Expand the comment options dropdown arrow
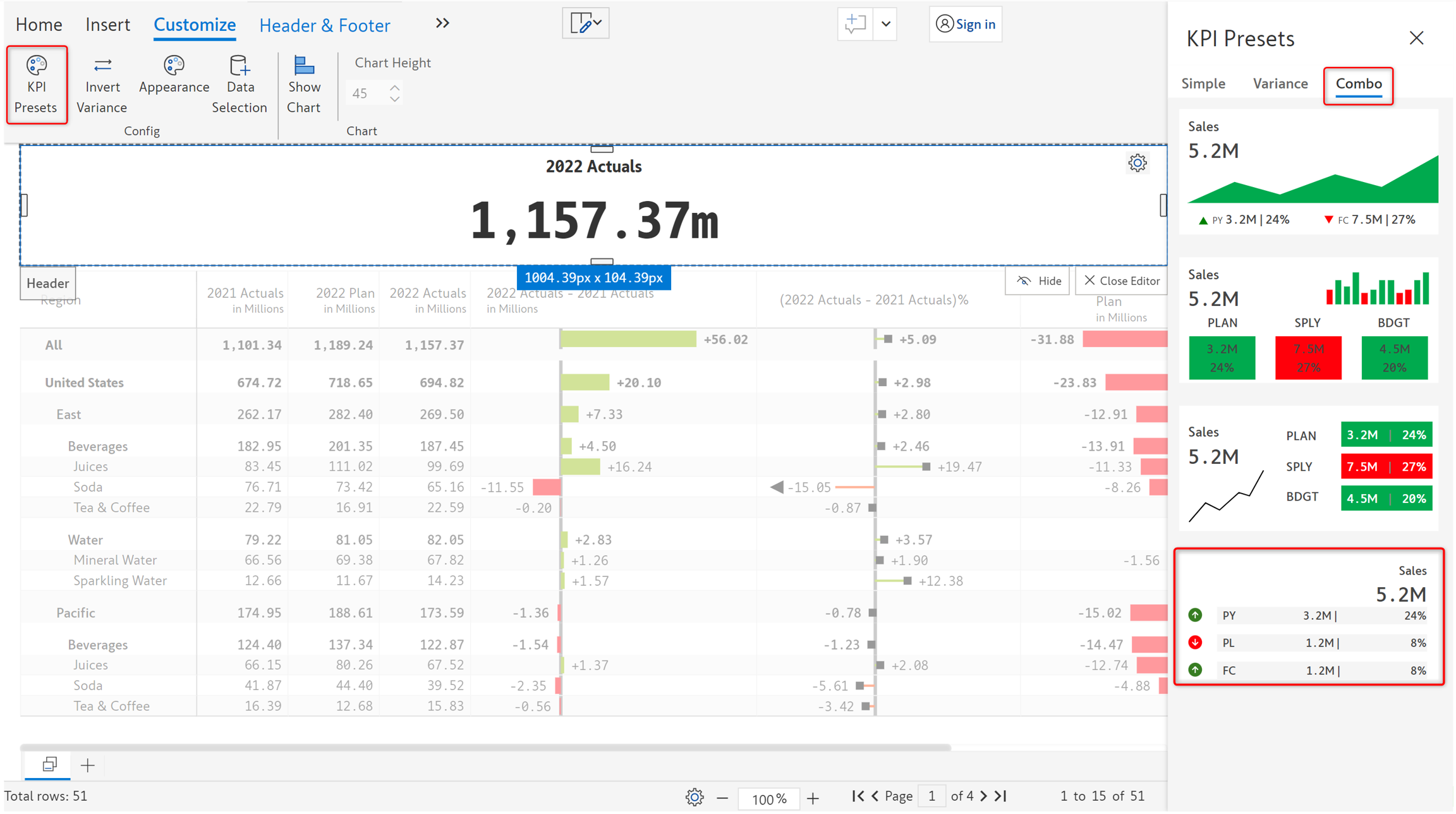Viewport: 1456px width, 814px height. tap(886, 24)
